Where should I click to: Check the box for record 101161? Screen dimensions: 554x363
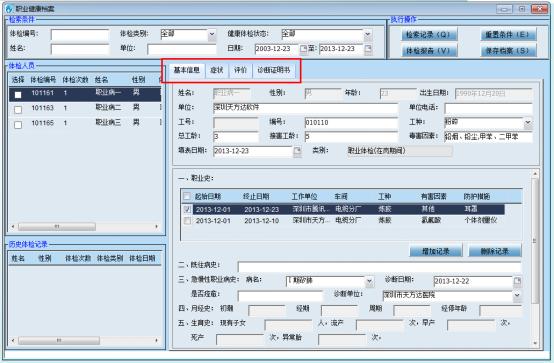coord(18,95)
